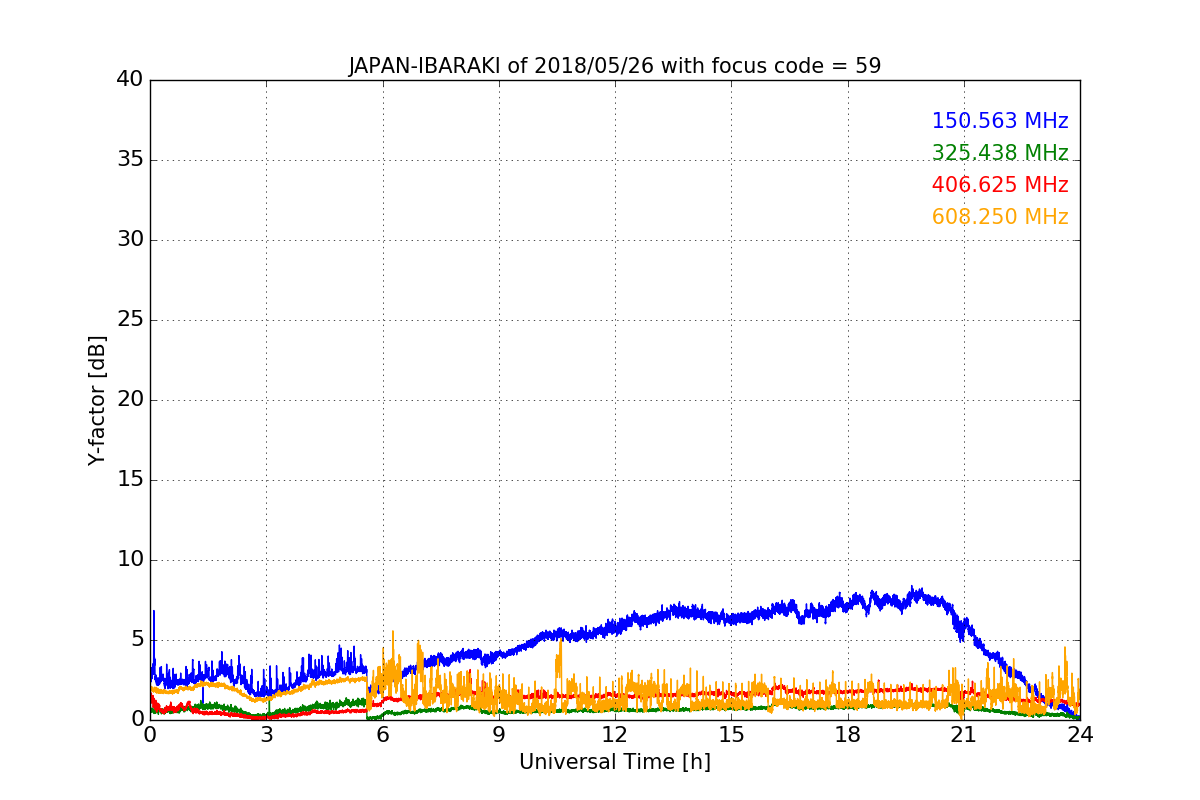
Task: Click the chart title JAPAN-IBARAKI of 2018/05/26
Action: coord(615,67)
